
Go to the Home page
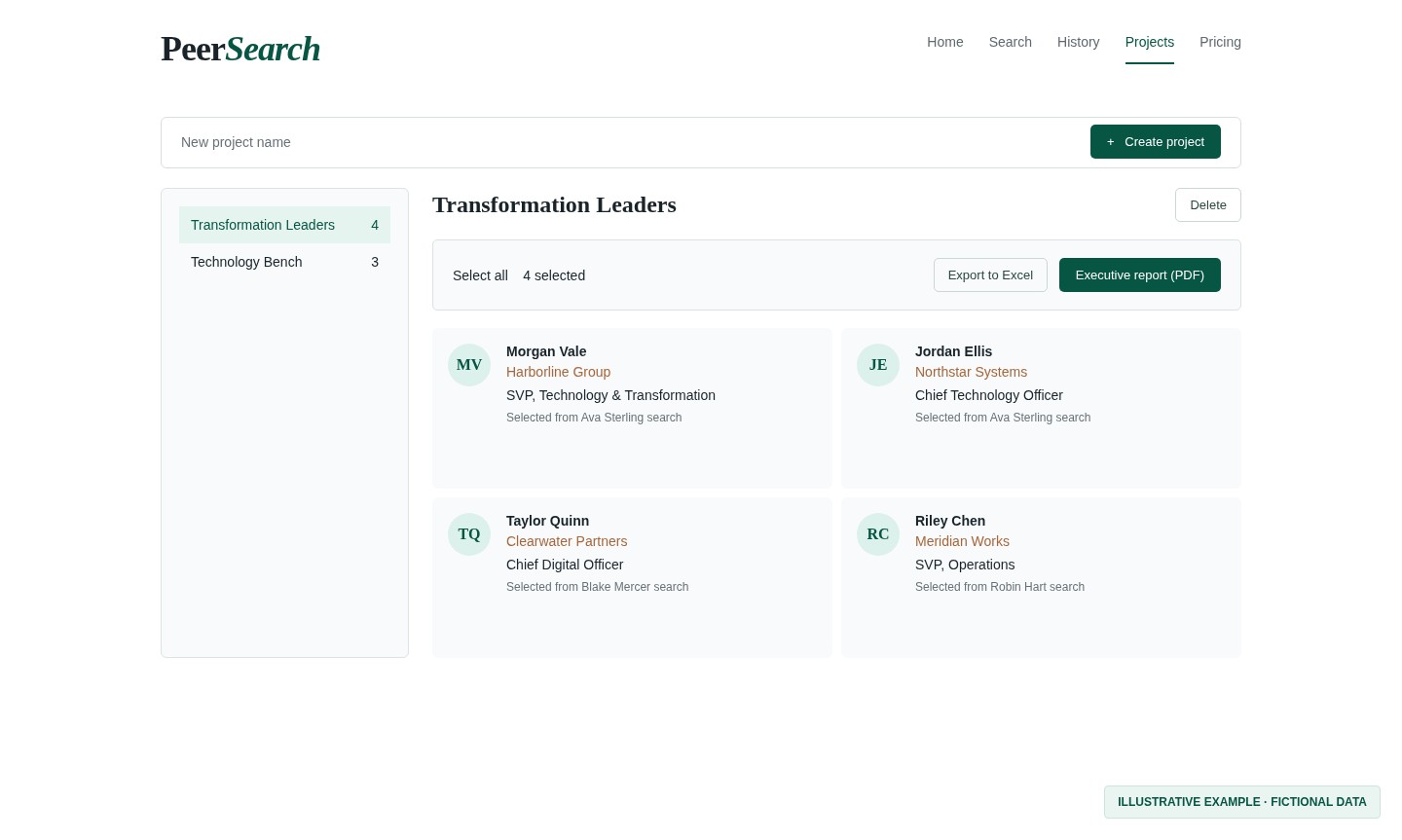944,42
